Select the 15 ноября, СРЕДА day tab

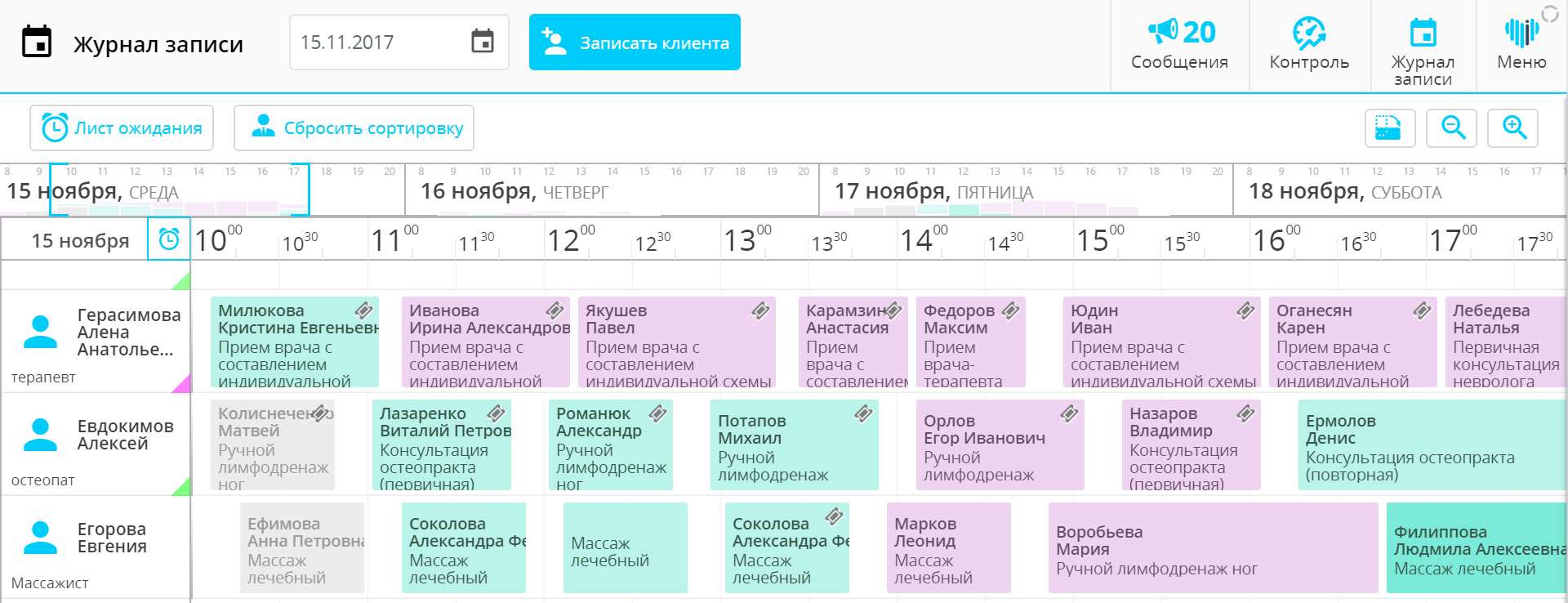coord(202,190)
